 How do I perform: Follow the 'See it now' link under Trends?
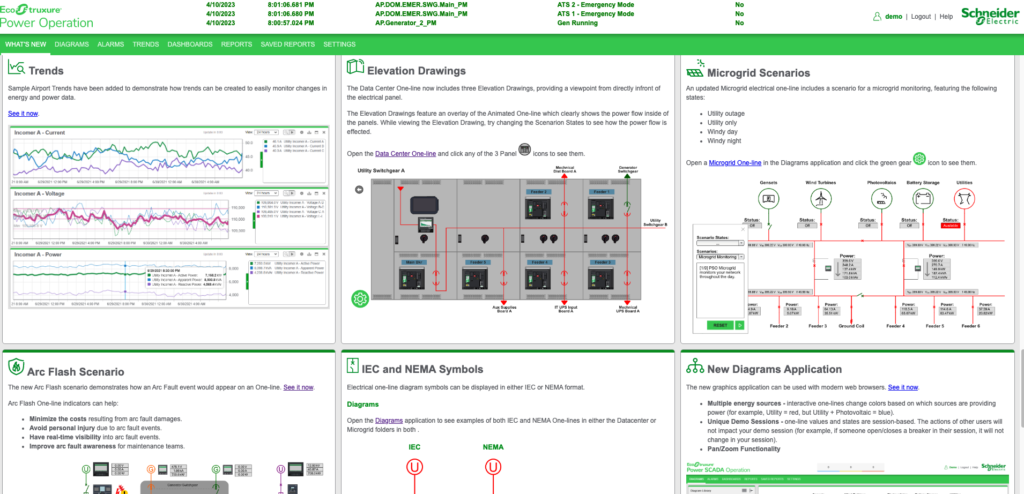23,114
